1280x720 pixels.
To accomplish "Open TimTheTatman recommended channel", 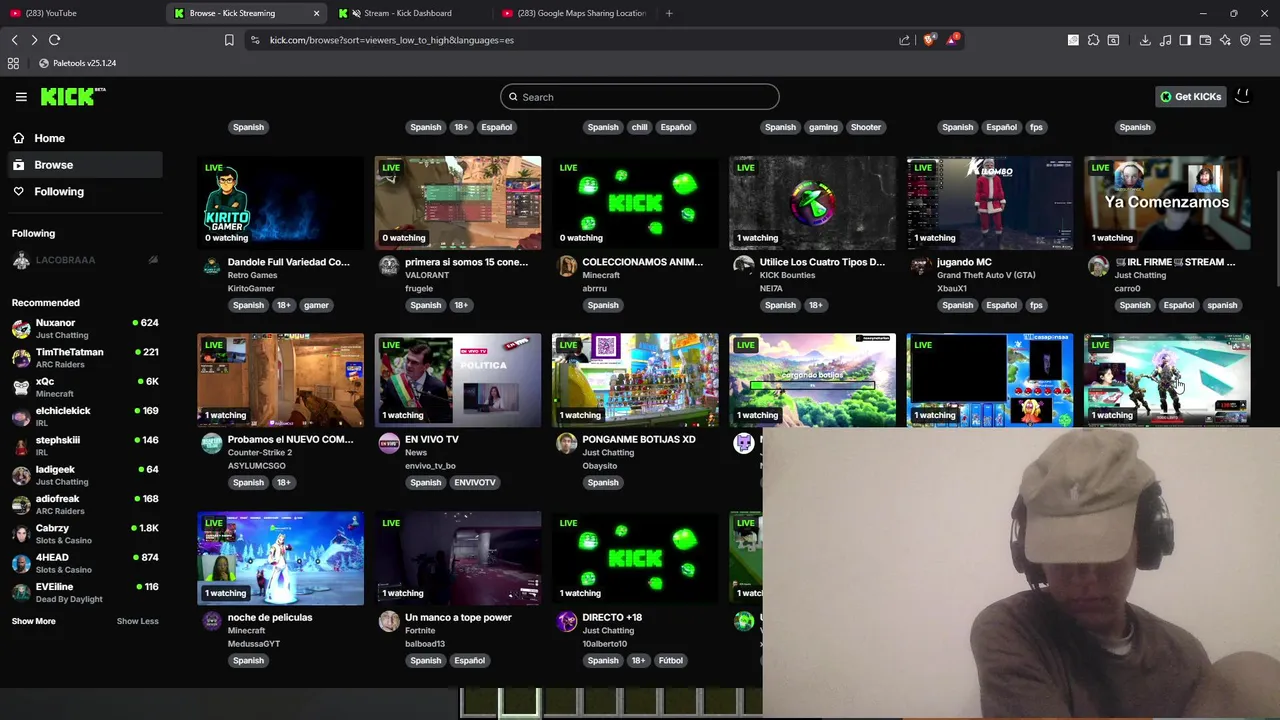I will (x=85, y=358).
